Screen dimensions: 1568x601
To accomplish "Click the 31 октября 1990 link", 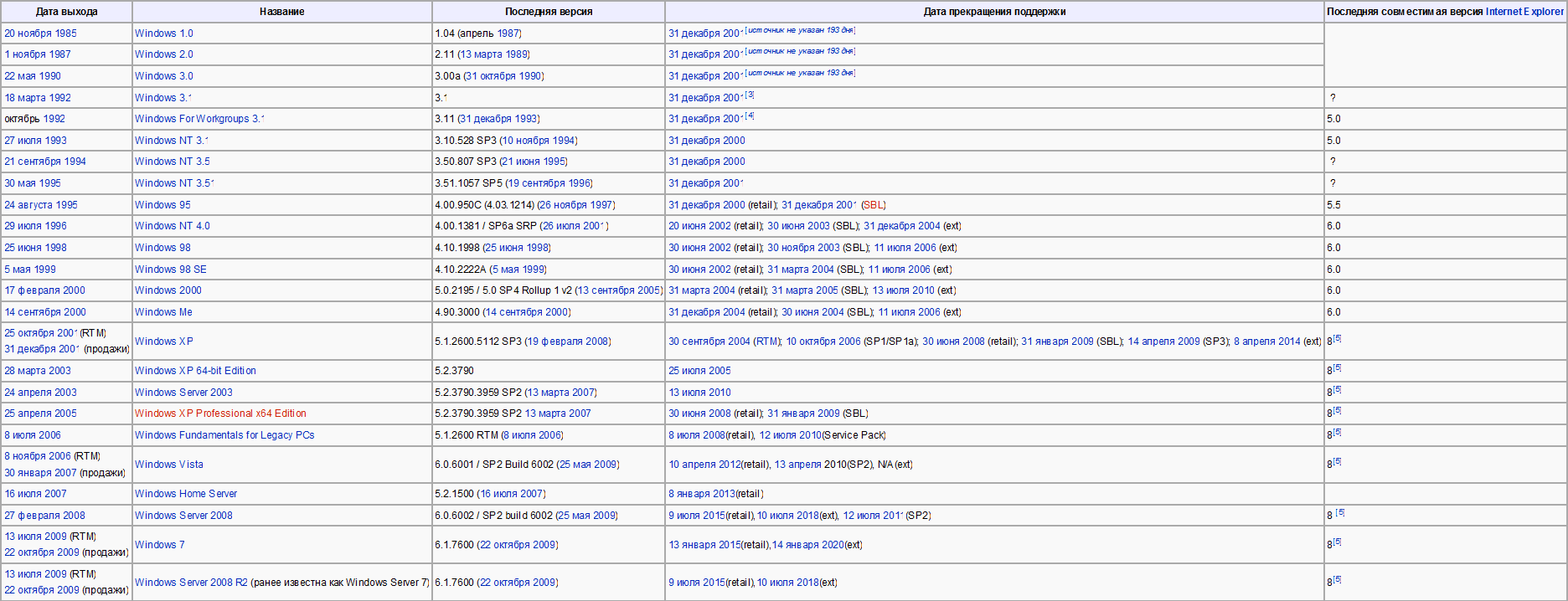I will pos(503,76).
